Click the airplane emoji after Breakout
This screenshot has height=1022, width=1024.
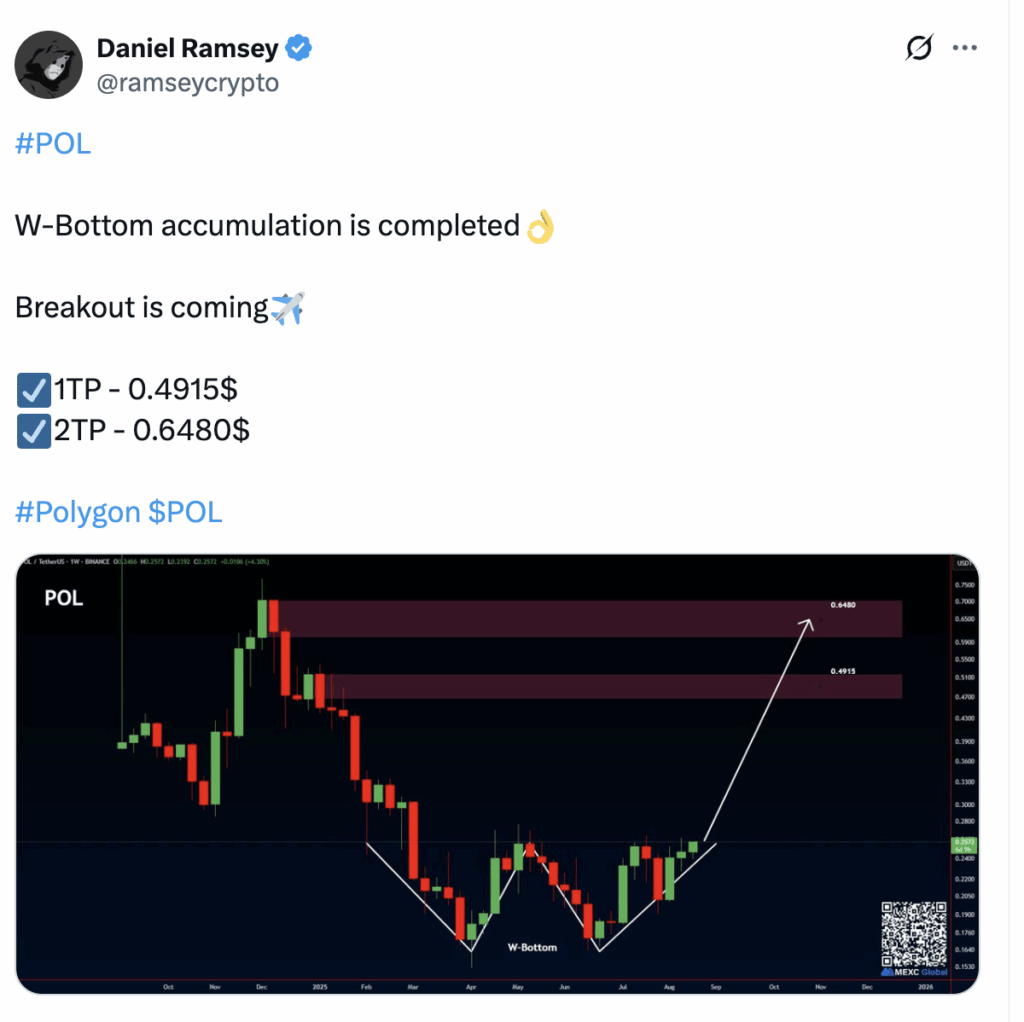288,308
